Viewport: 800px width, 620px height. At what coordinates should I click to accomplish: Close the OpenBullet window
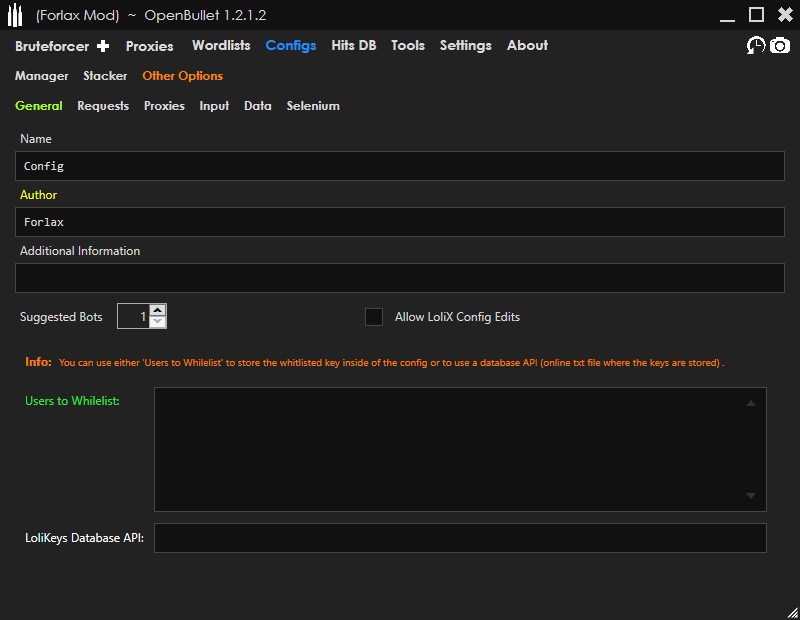785,15
